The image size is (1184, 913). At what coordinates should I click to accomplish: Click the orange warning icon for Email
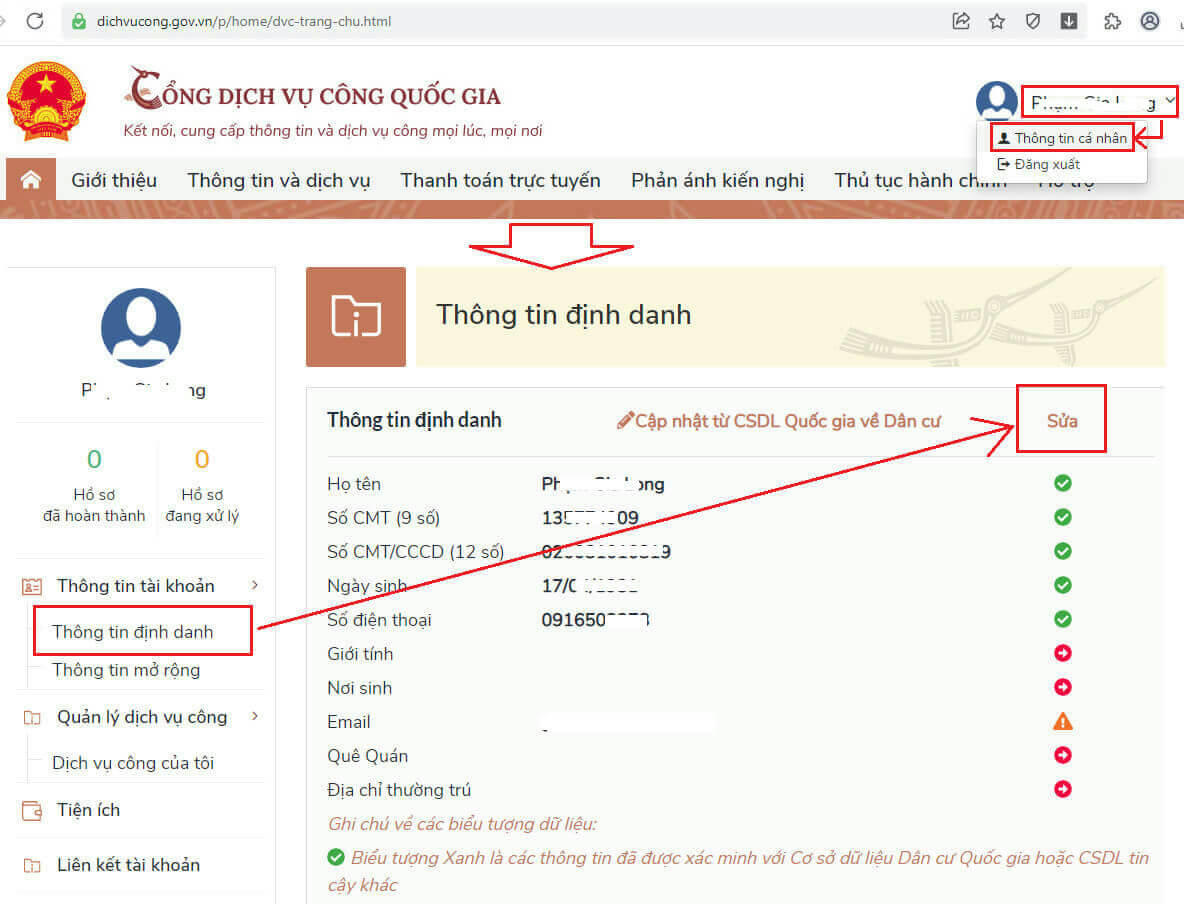coord(1062,722)
